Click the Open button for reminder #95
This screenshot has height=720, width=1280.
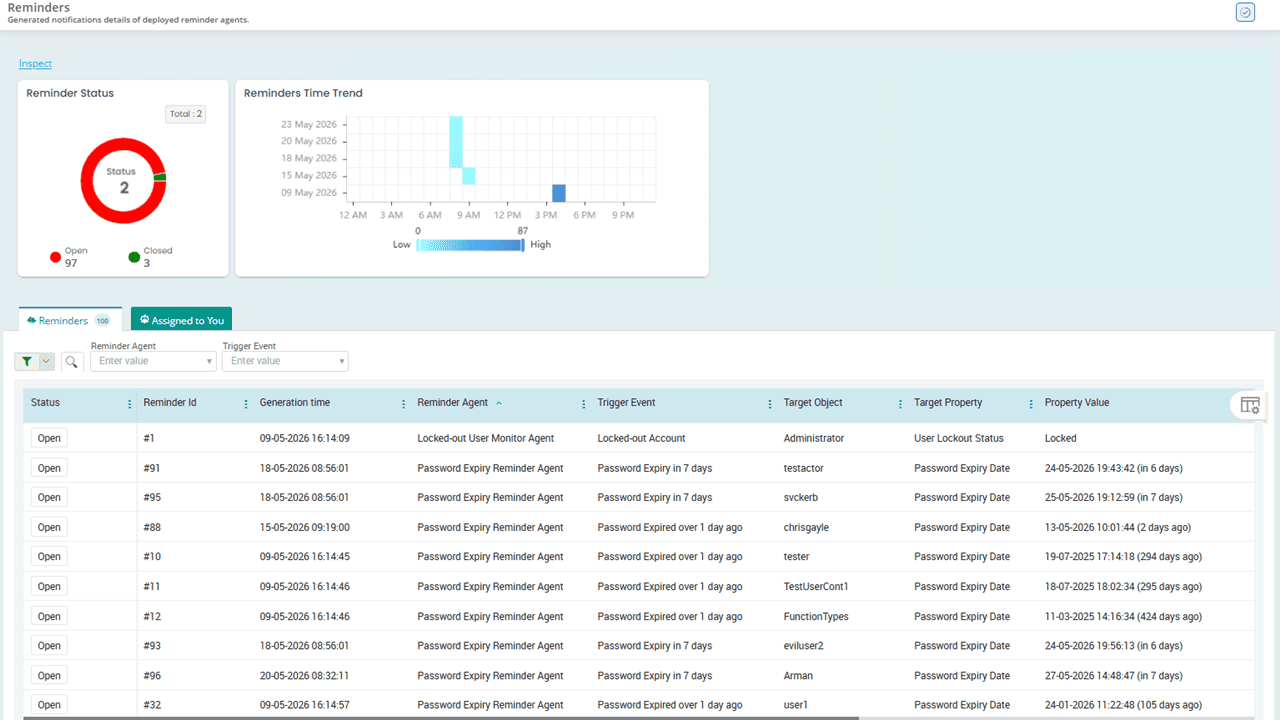pyautogui.click(x=49, y=497)
